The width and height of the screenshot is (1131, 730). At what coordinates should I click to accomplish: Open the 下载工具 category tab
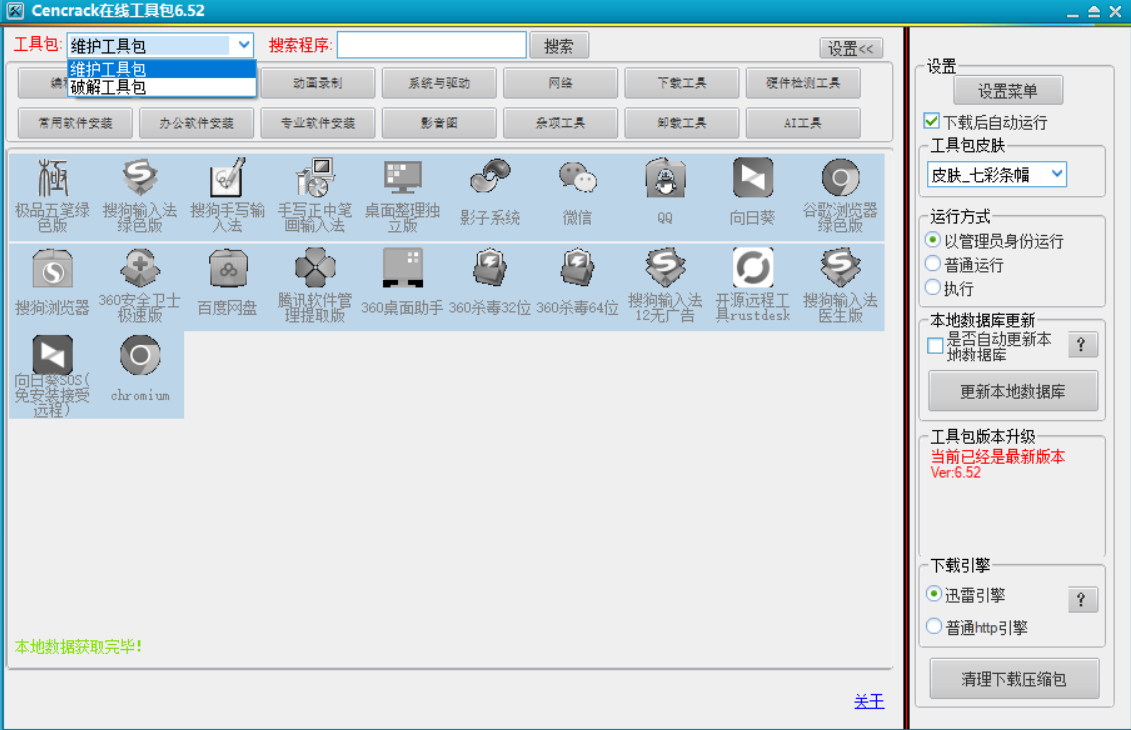coord(682,83)
